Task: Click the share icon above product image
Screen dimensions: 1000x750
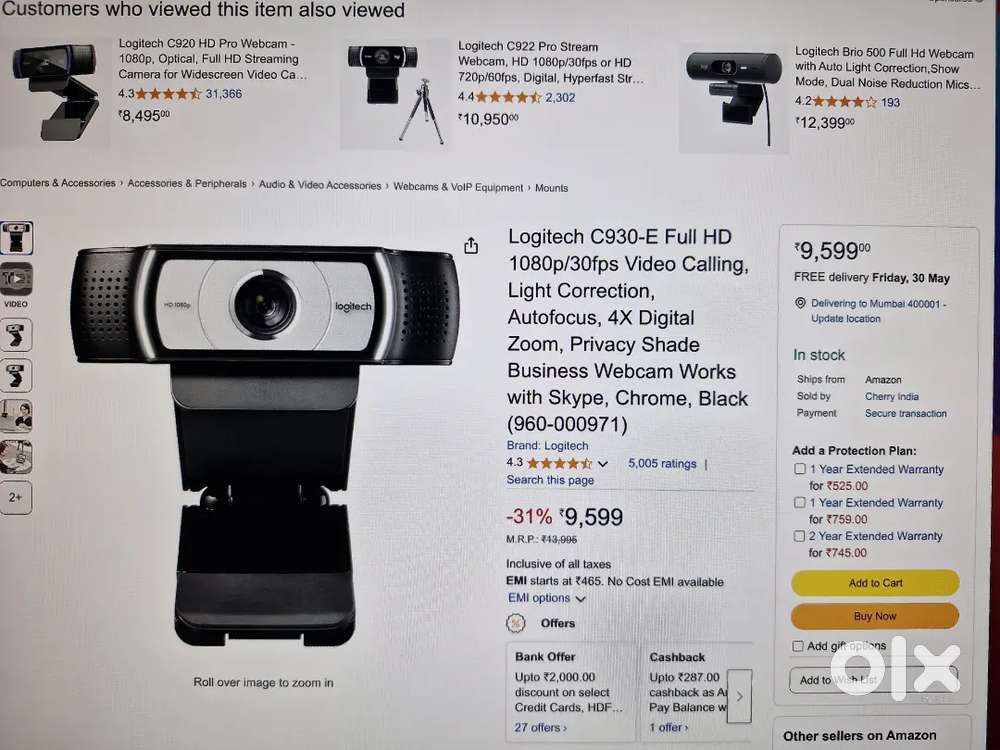Action: 471,246
